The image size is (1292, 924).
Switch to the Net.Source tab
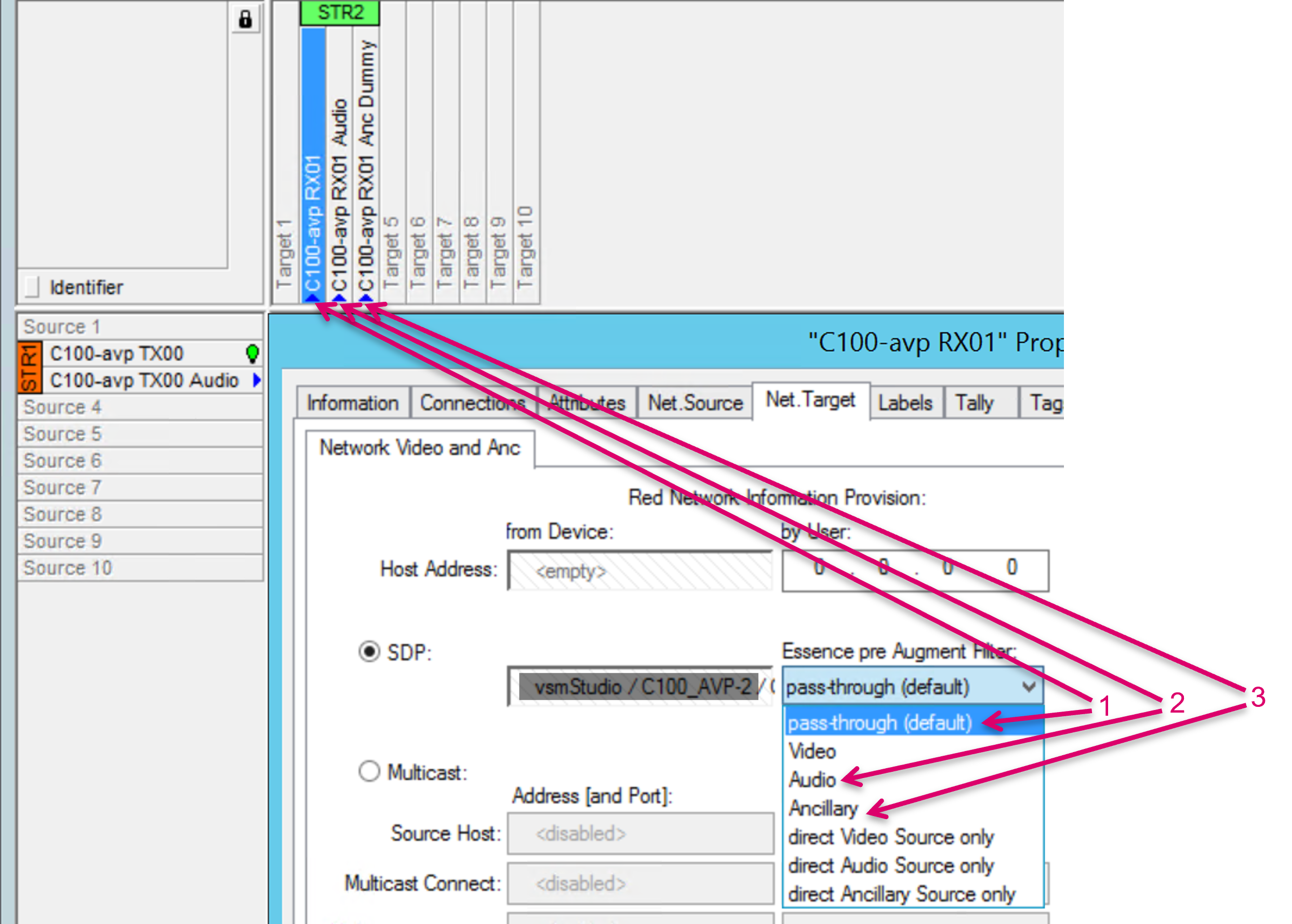pyautogui.click(x=695, y=403)
